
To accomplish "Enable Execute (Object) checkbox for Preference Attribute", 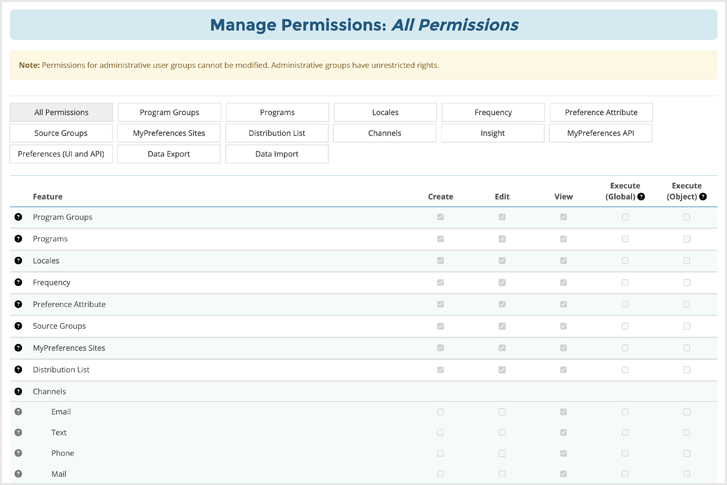I will pos(687,304).
